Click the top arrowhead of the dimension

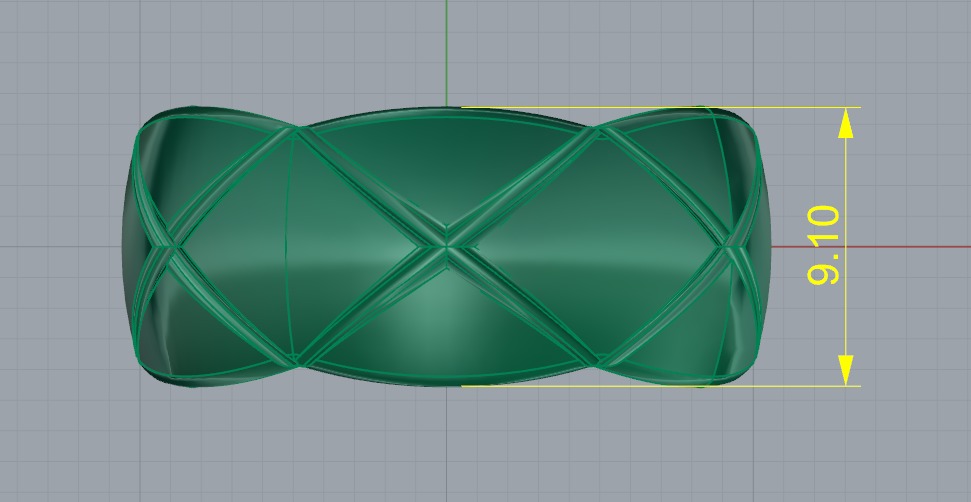click(845, 123)
